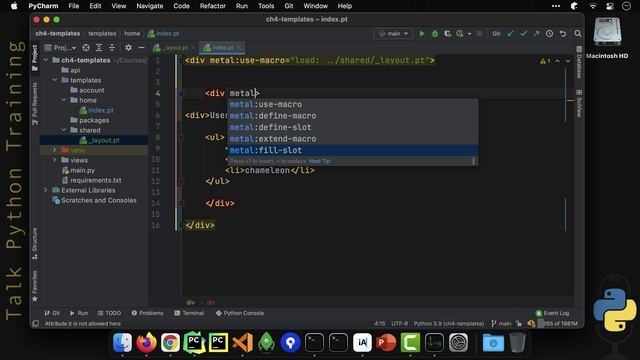This screenshot has width=640, height=360.
Task: Open completion popup options three-dot menu
Action: point(473,161)
